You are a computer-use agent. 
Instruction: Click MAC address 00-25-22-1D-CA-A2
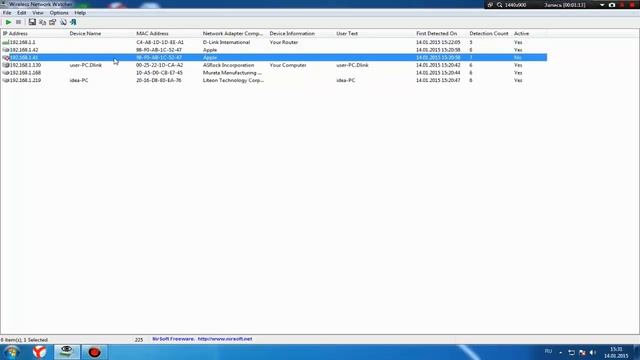[x=160, y=65]
